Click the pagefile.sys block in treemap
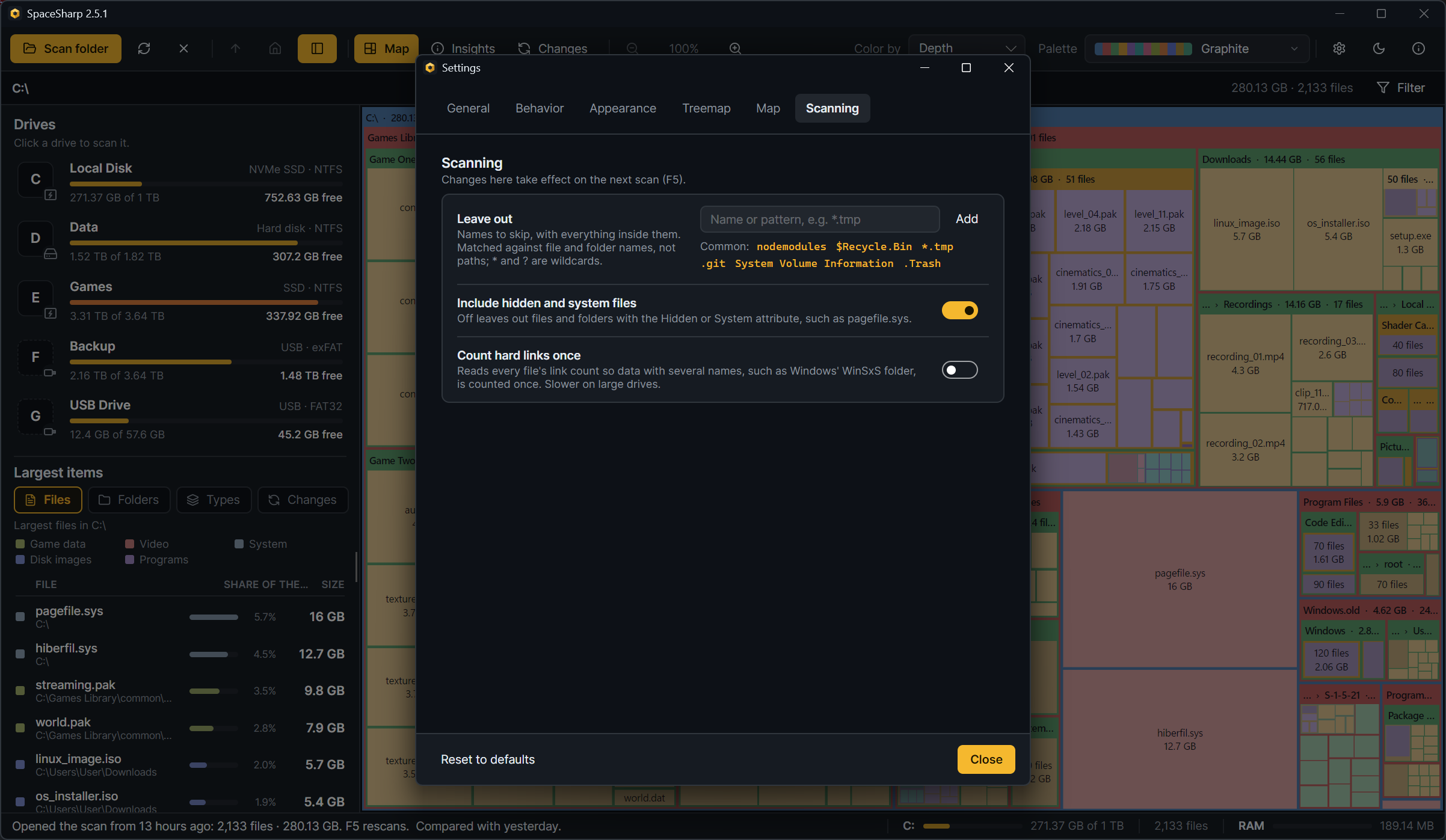 click(1179, 580)
